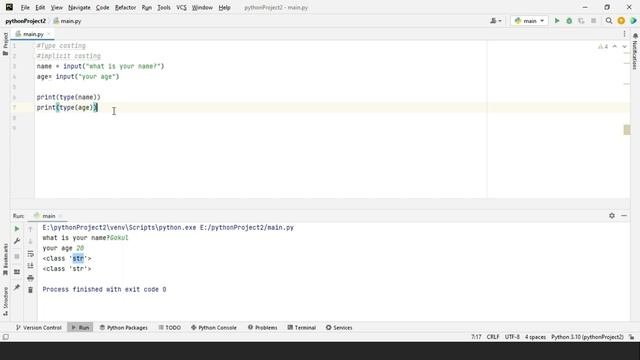This screenshot has height=360, width=640.
Task: Toggle scroll to end of output
Action: pos(31,266)
